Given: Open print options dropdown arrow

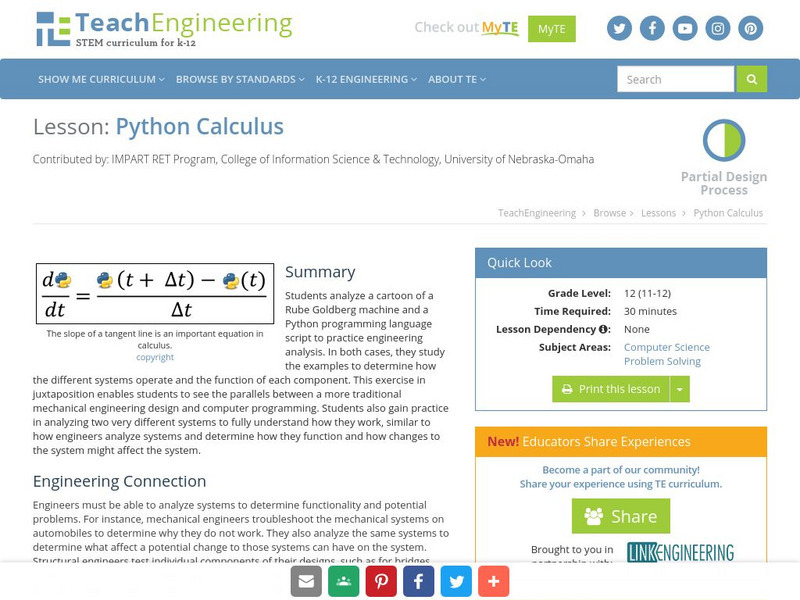Looking at the screenshot, I should pos(680,389).
